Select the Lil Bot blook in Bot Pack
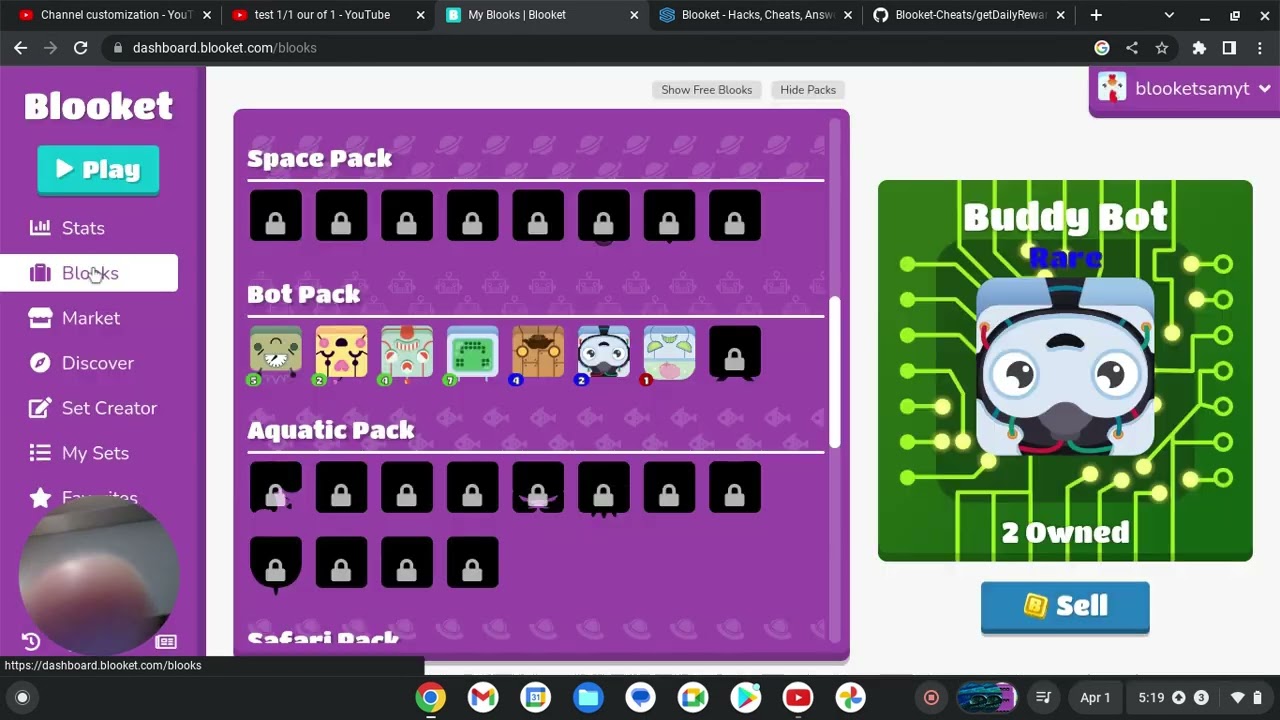This screenshot has height=720, width=1280. click(x=276, y=353)
